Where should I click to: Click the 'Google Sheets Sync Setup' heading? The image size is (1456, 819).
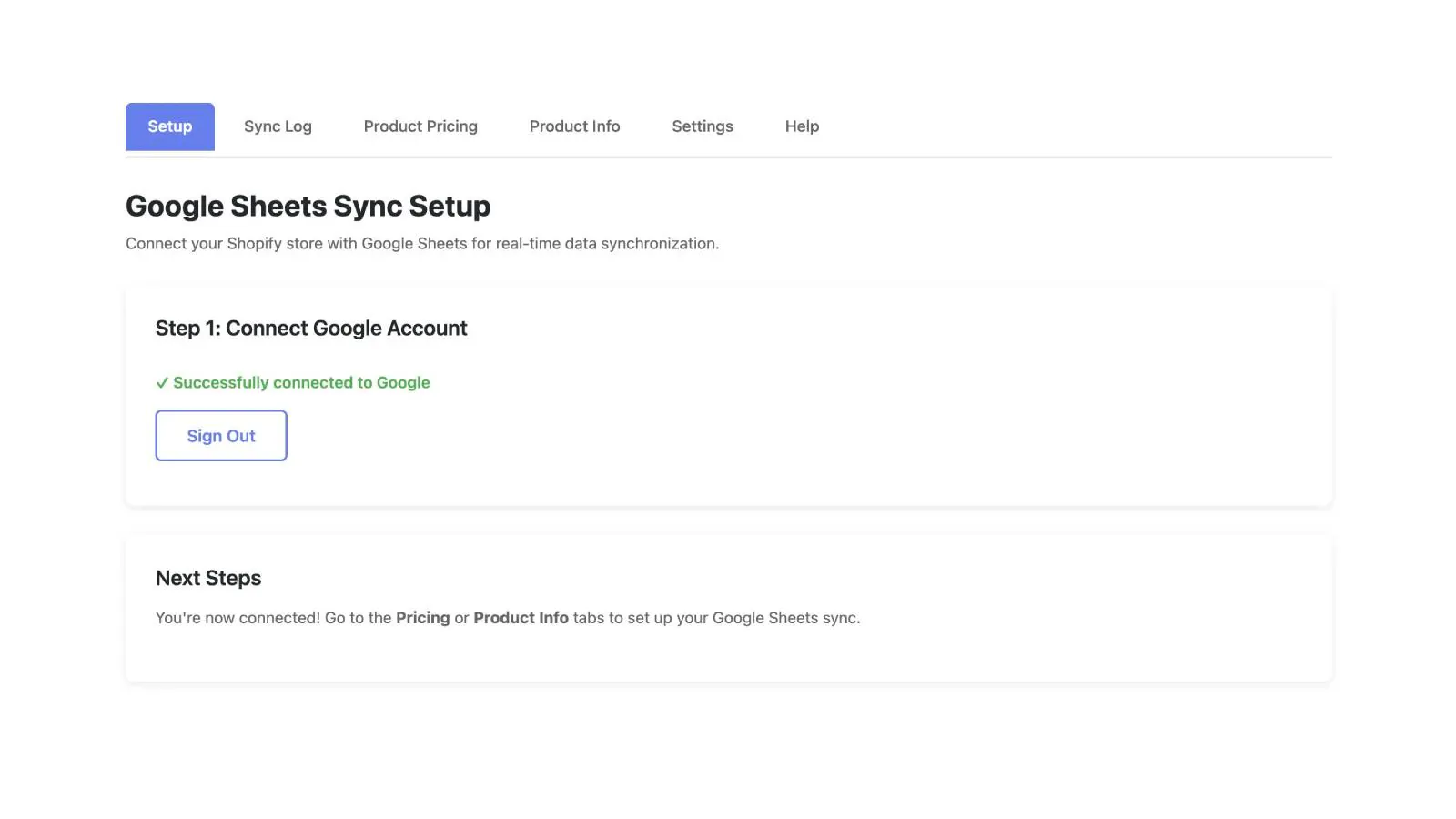308,207
